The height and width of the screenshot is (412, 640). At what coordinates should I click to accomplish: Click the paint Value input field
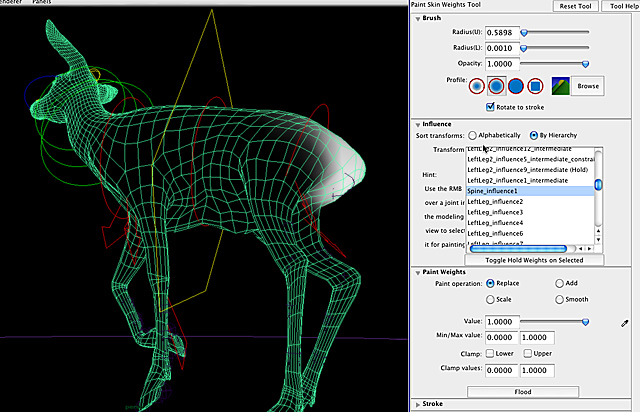502,322
